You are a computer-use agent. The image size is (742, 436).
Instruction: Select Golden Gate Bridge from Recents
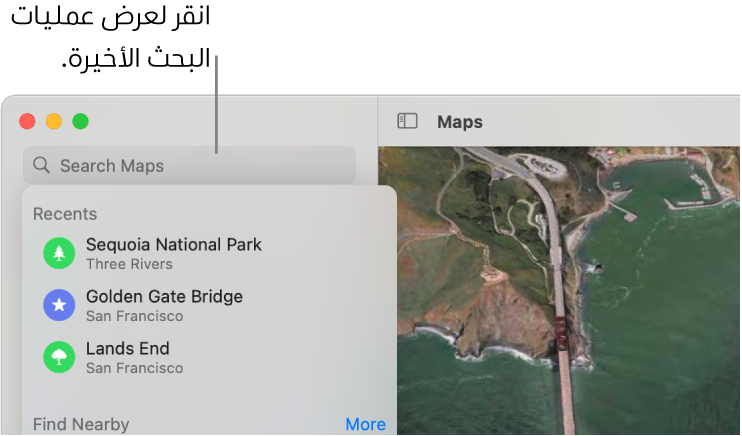coord(164,296)
